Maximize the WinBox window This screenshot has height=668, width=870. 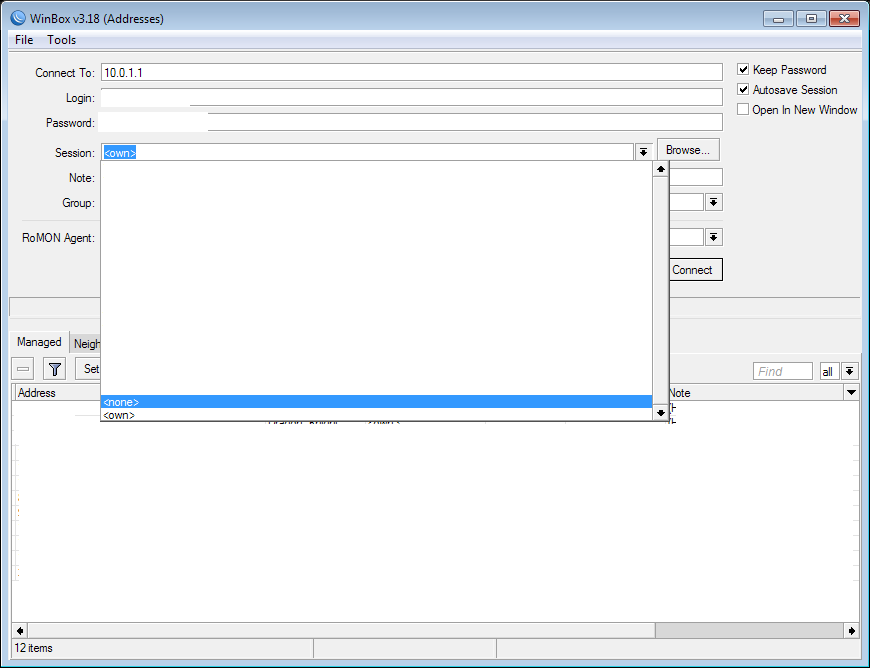point(811,19)
